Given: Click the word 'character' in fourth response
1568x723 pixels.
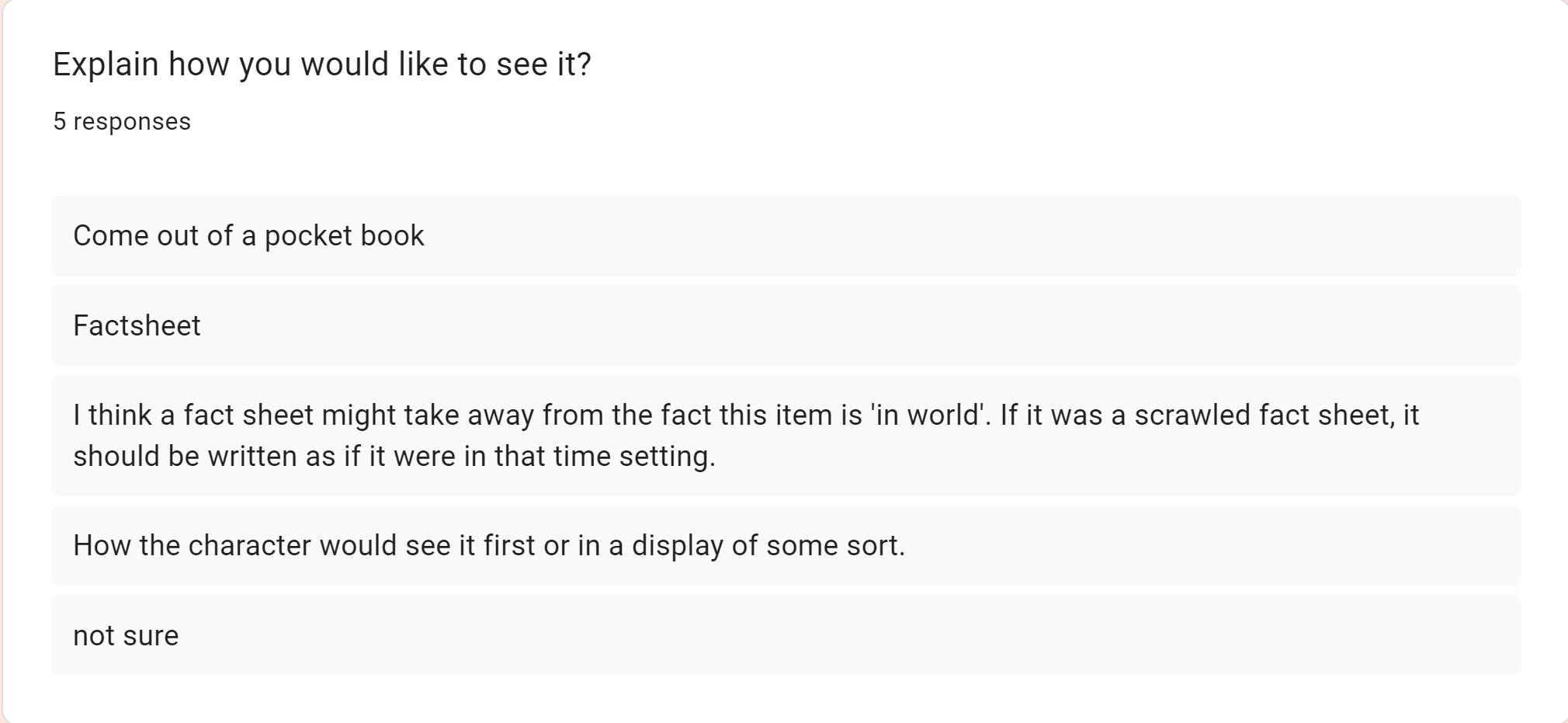Looking at the screenshot, I should tap(249, 545).
